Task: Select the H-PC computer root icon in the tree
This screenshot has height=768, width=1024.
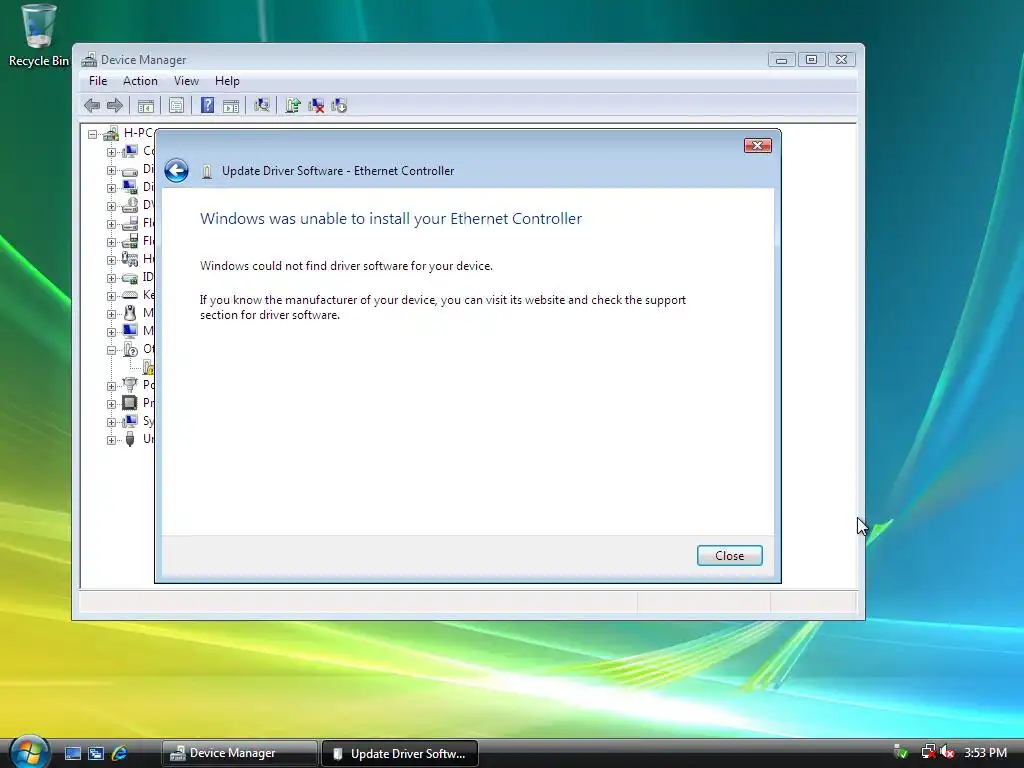Action: pyautogui.click(x=111, y=133)
